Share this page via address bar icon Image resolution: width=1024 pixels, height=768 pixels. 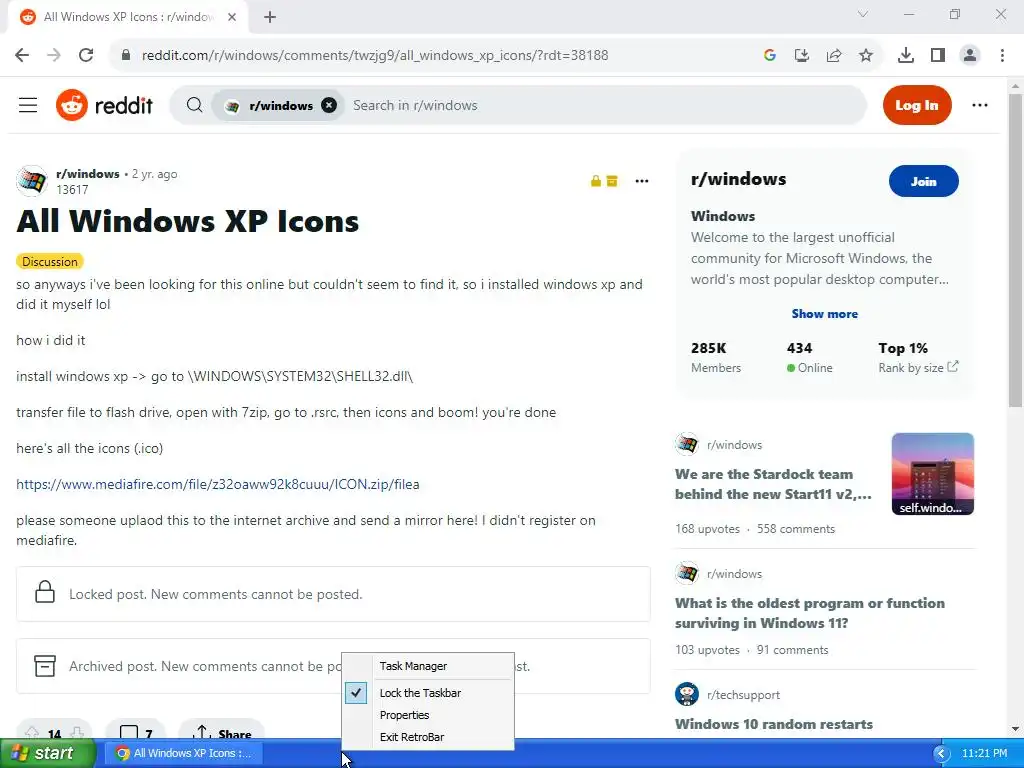[x=834, y=56]
